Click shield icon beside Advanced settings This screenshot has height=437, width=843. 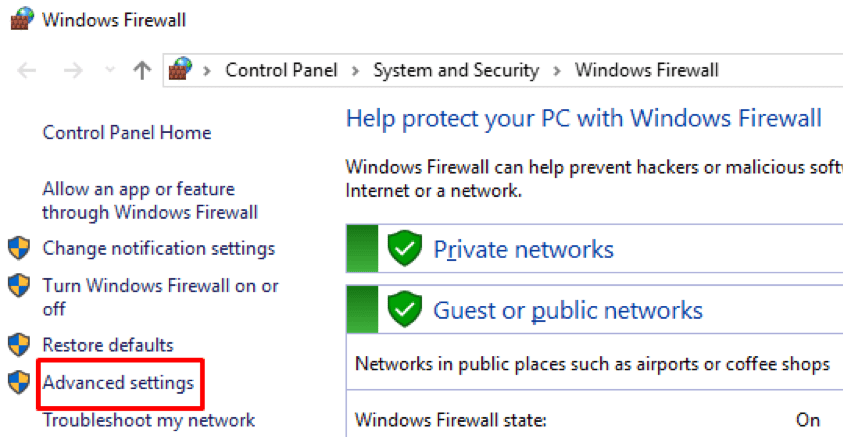click(19, 382)
